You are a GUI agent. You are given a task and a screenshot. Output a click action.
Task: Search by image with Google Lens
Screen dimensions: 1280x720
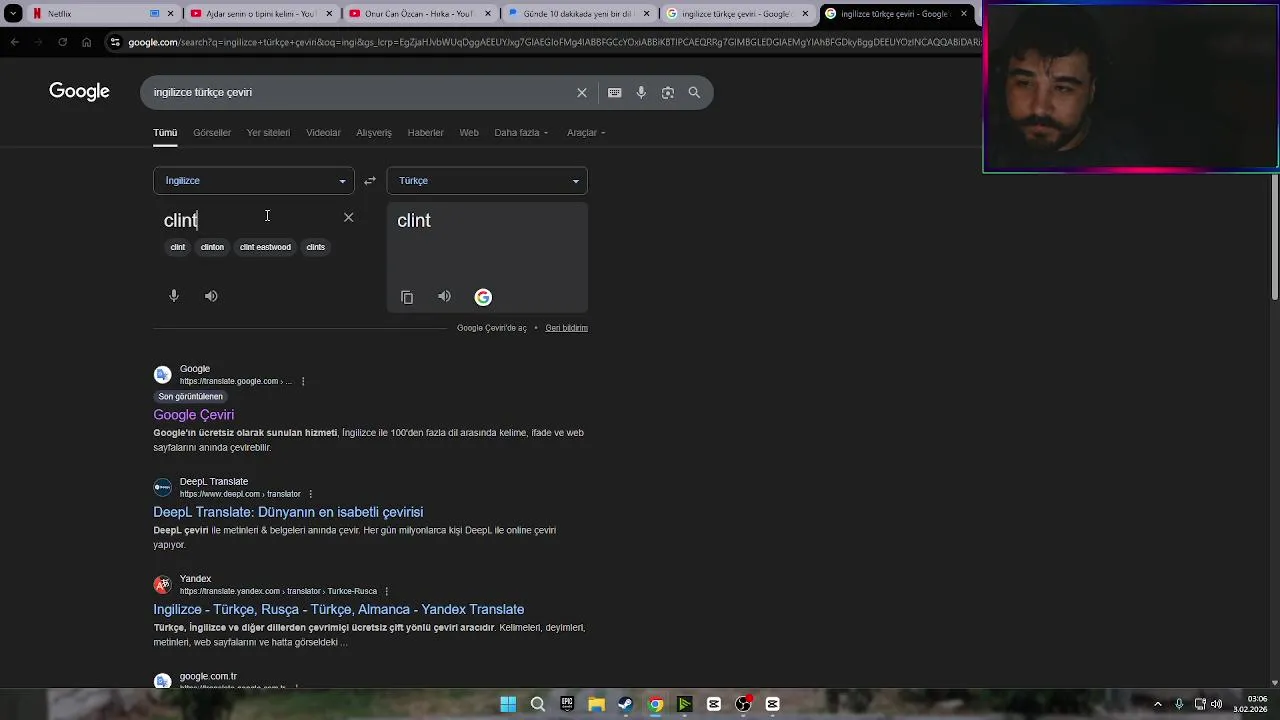click(667, 92)
